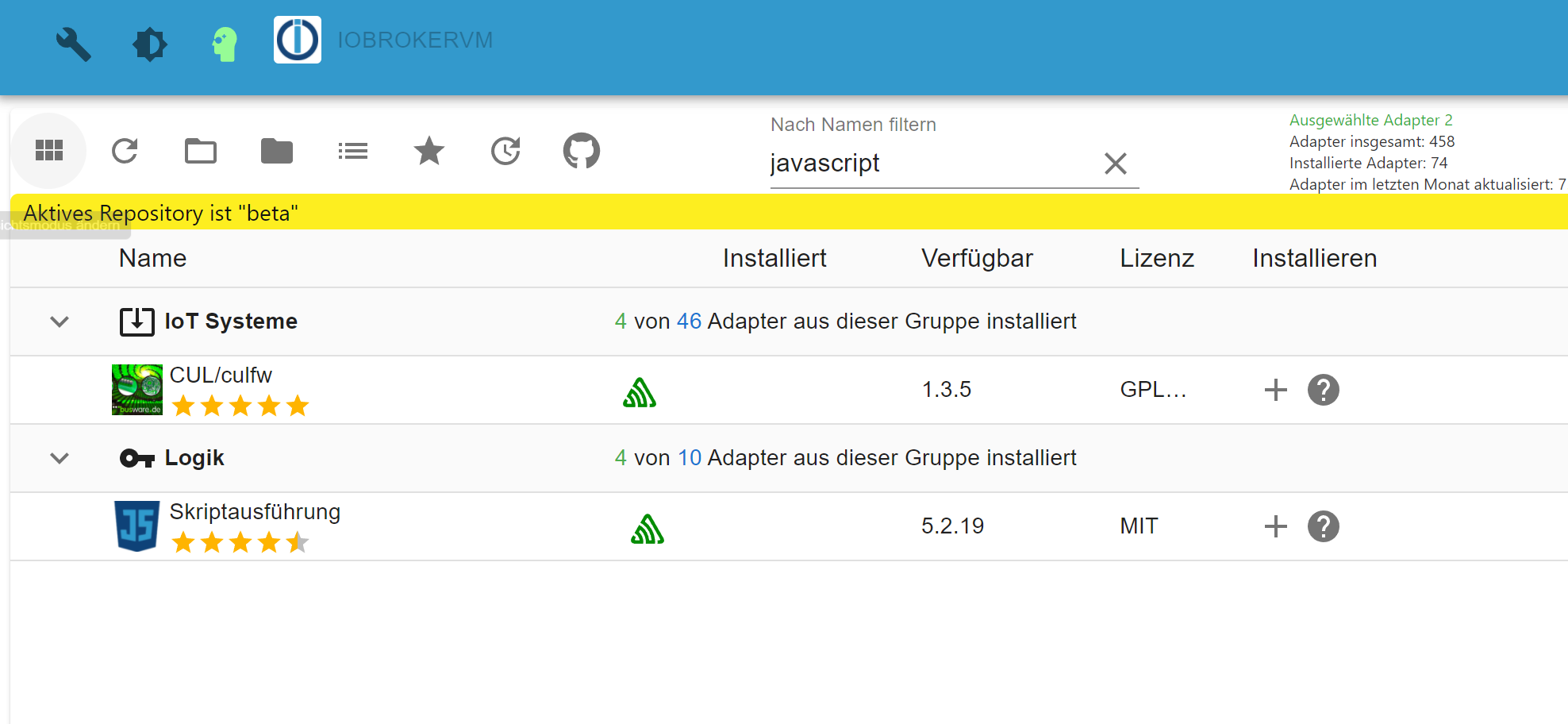Collapse the IoT Systeme group
The width and height of the screenshot is (1568, 724).
pyautogui.click(x=60, y=322)
